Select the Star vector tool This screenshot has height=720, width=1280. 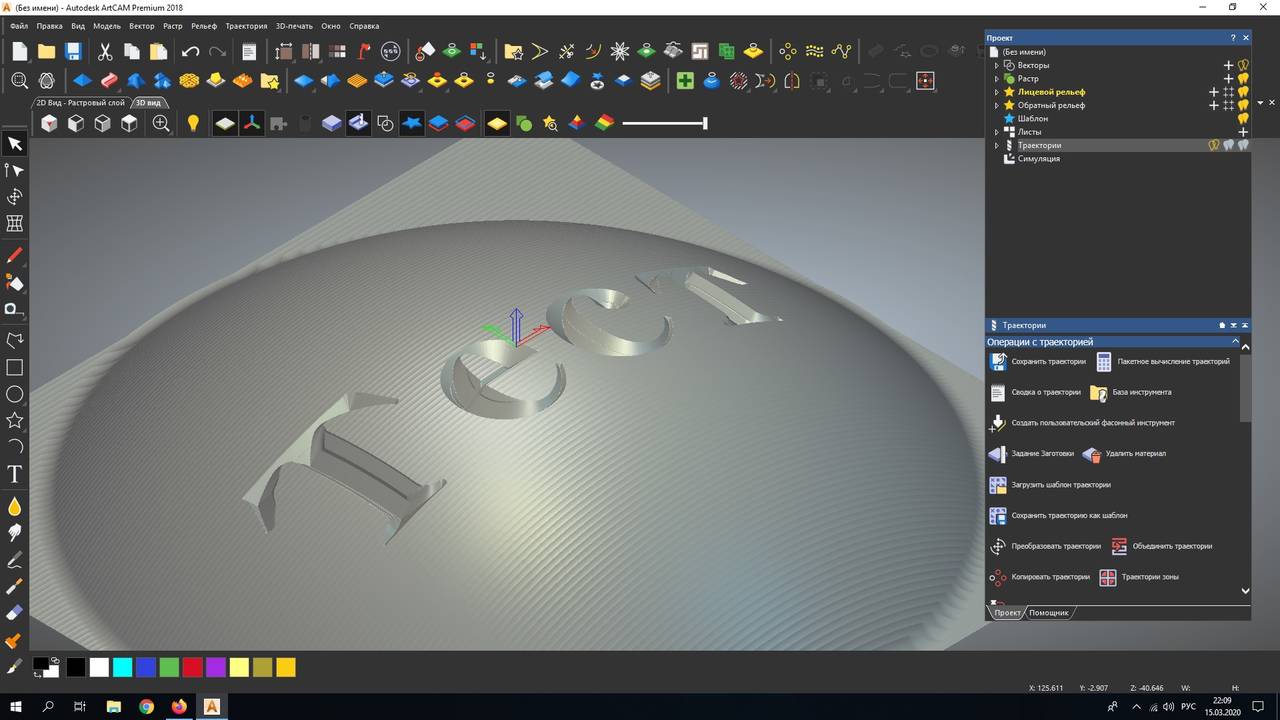(x=15, y=420)
